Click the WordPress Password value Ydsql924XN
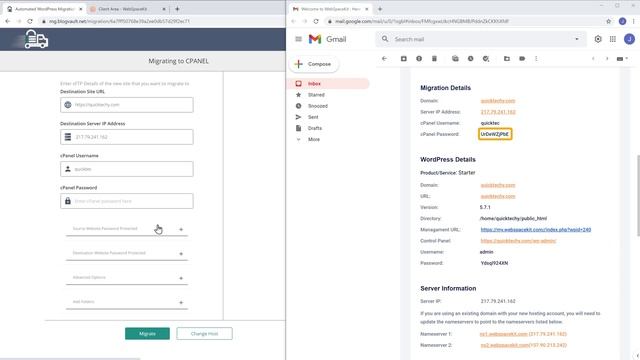The width and height of the screenshot is (640, 360). (x=494, y=263)
